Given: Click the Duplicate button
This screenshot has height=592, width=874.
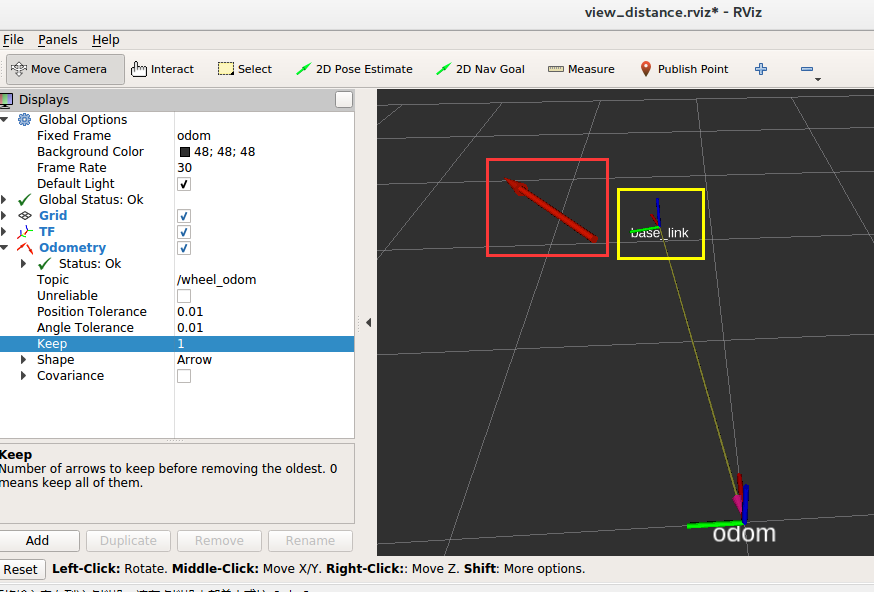Looking at the screenshot, I should pyautogui.click(x=128, y=541).
